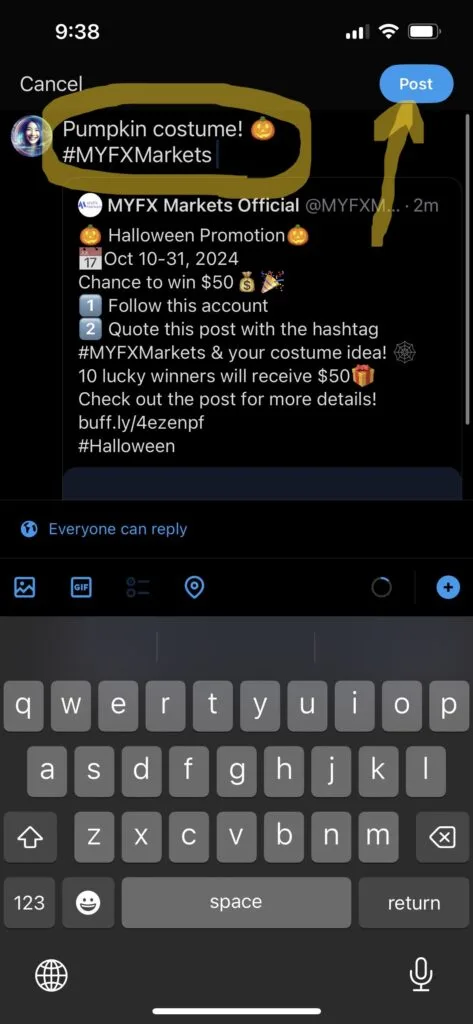Add a GIF to the post

pos(81,588)
